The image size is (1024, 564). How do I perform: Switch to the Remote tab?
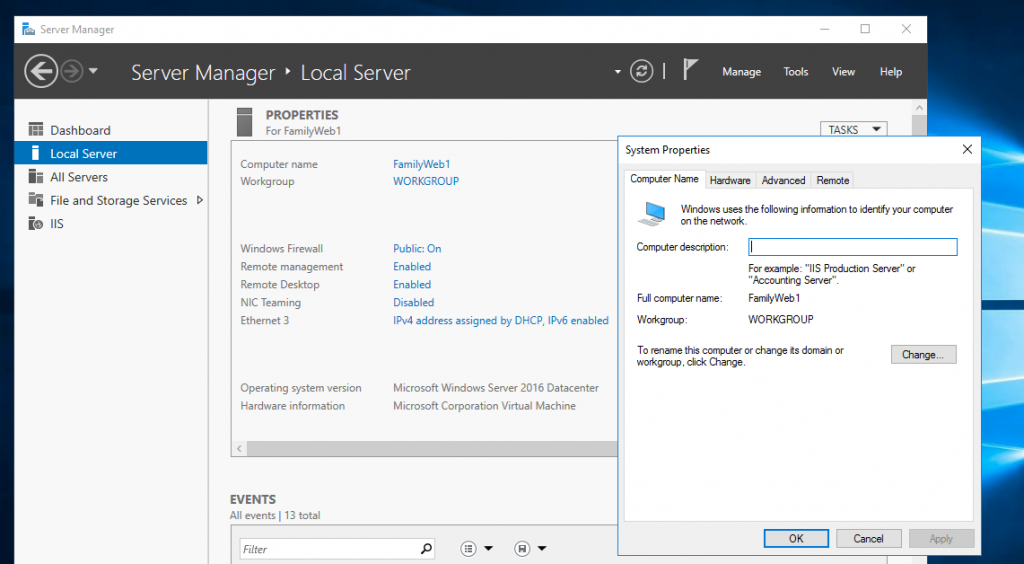tap(833, 180)
